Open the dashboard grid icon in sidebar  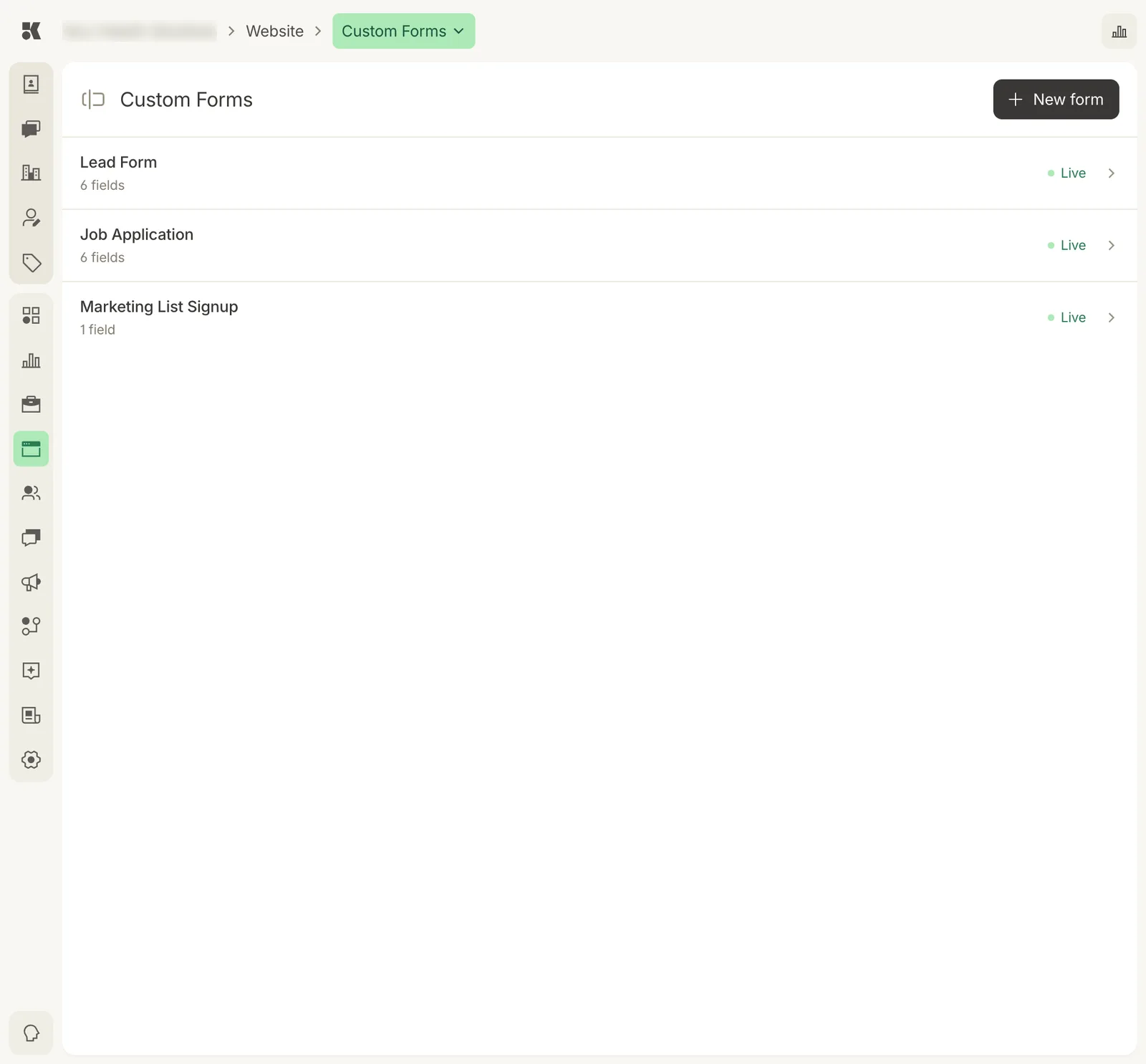point(31,316)
